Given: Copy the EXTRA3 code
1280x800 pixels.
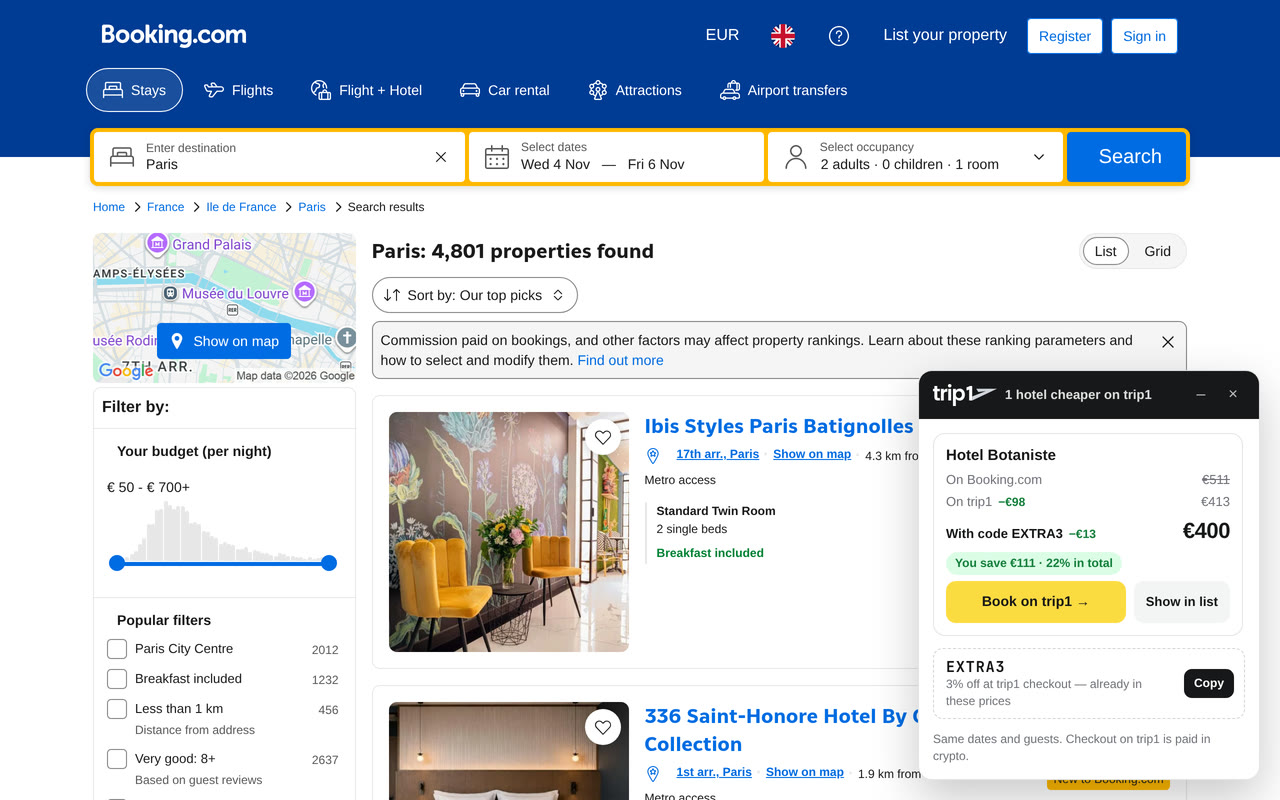Looking at the screenshot, I should pyautogui.click(x=1208, y=683).
